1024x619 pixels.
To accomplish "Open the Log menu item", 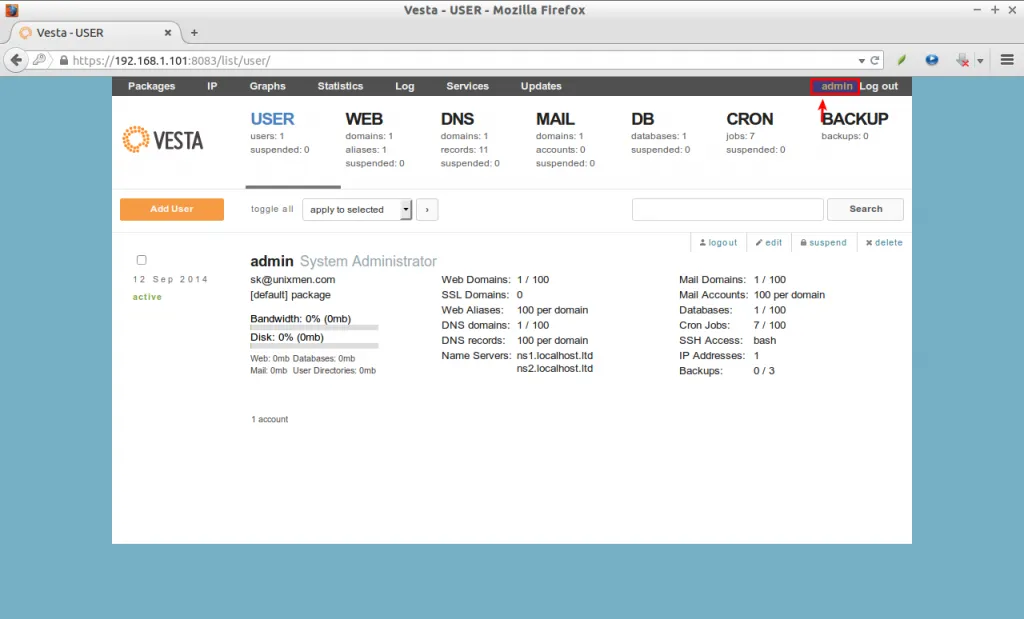I will (405, 86).
